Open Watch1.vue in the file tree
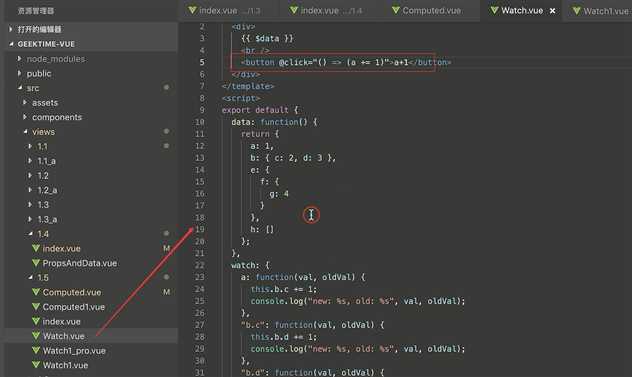632x377 pixels. (65, 365)
